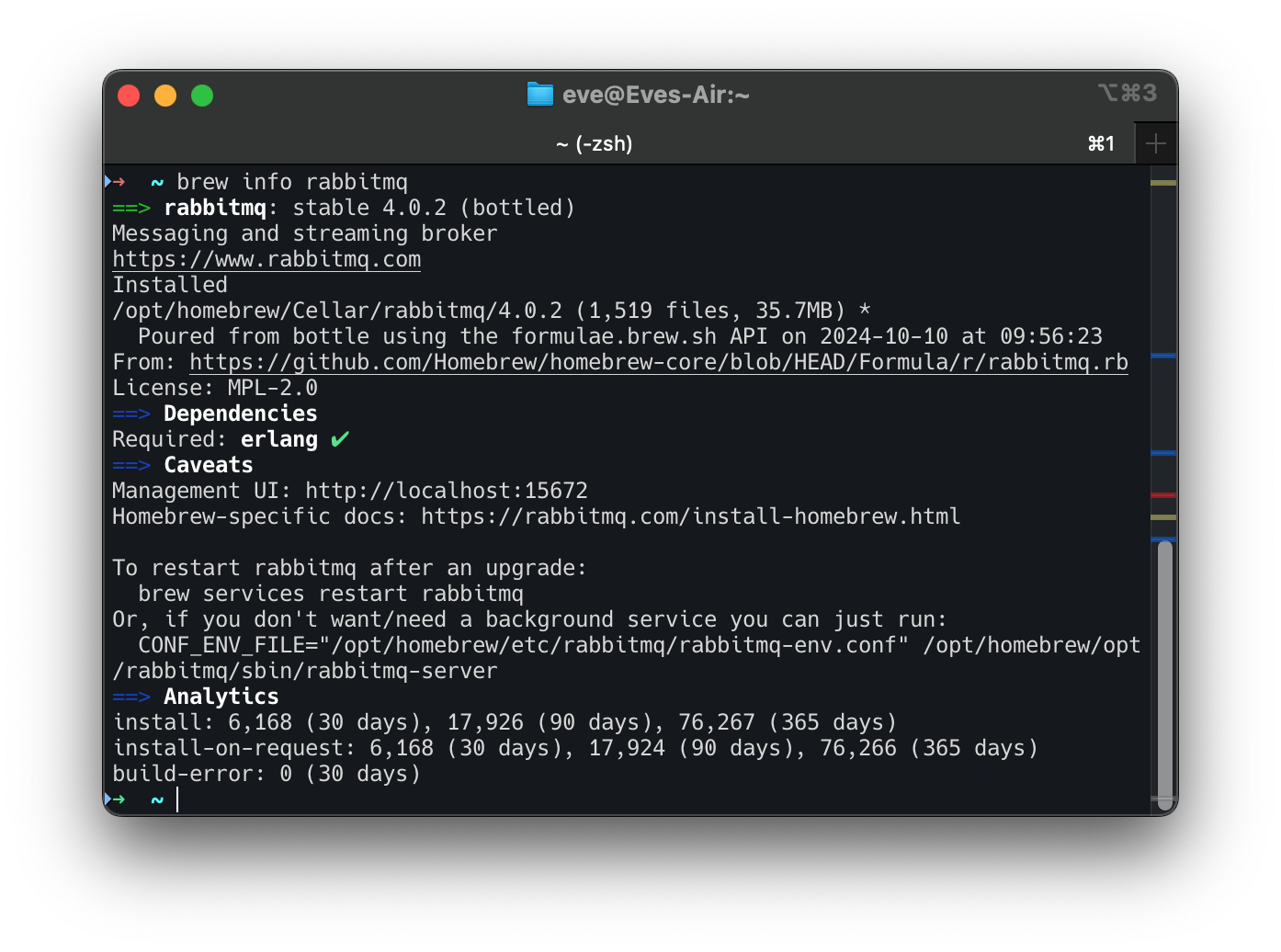1281x952 pixels.
Task: Click the folder proxy icon in the title bar
Action: (540, 94)
